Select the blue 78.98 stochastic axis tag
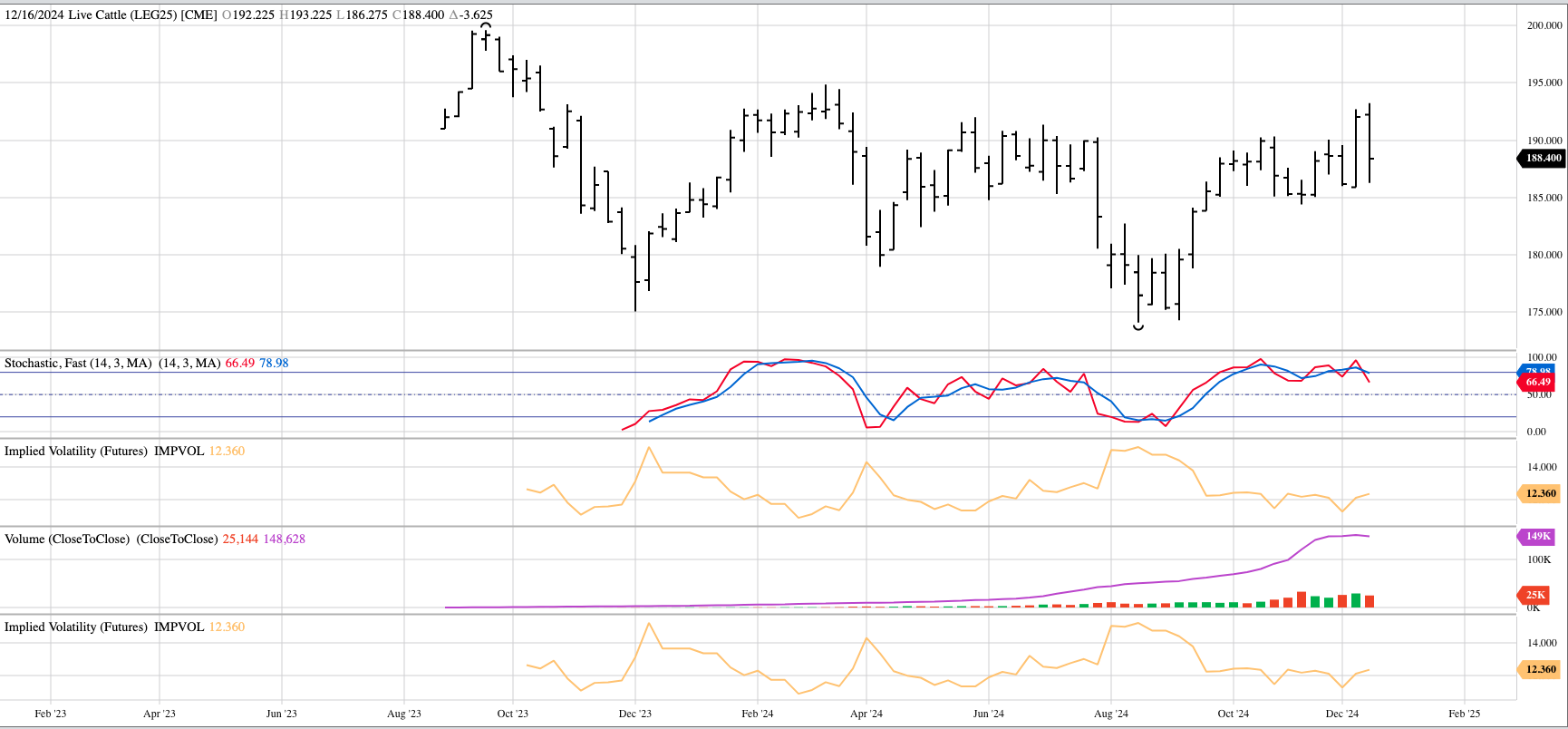The height and width of the screenshot is (729, 1568). (1537, 370)
